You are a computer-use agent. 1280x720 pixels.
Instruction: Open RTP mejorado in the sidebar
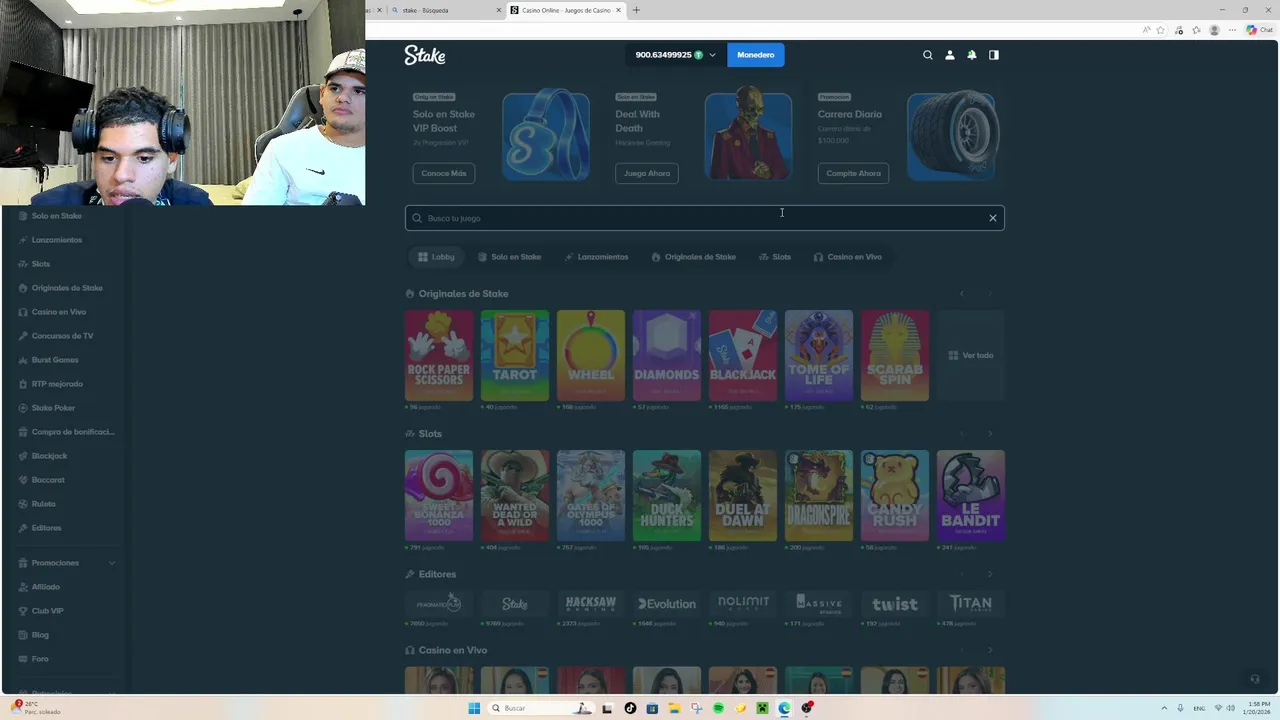click(57, 384)
